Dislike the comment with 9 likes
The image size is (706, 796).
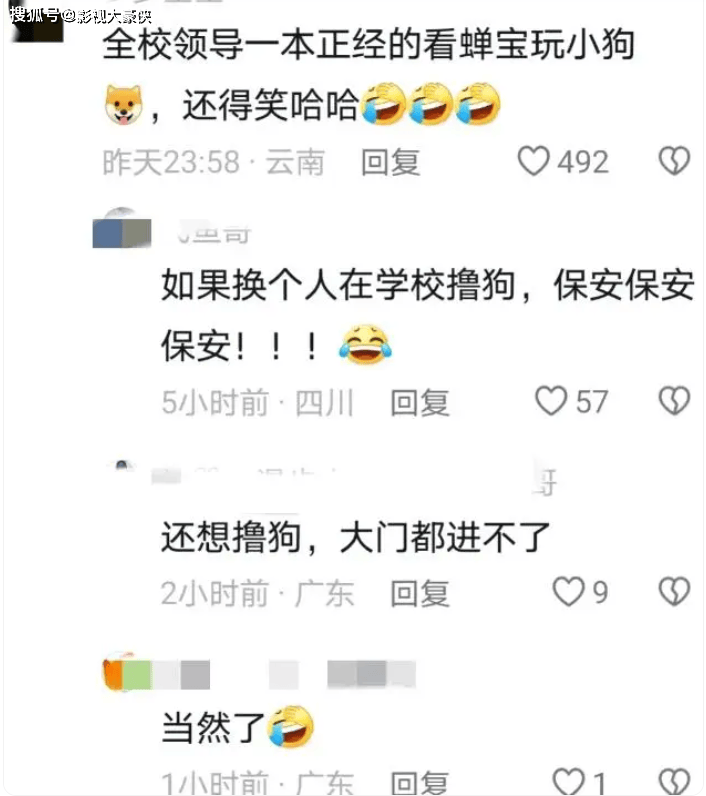674,591
